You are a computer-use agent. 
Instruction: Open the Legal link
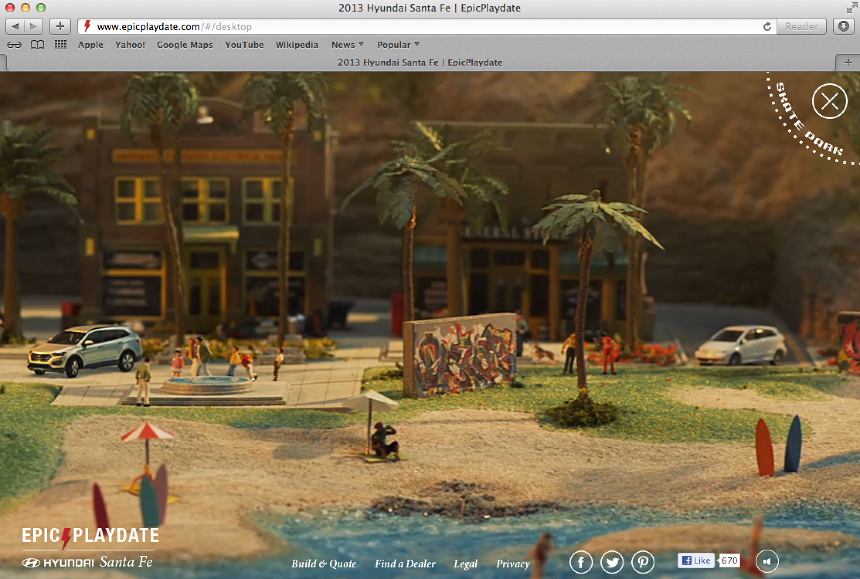pos(466,564)
